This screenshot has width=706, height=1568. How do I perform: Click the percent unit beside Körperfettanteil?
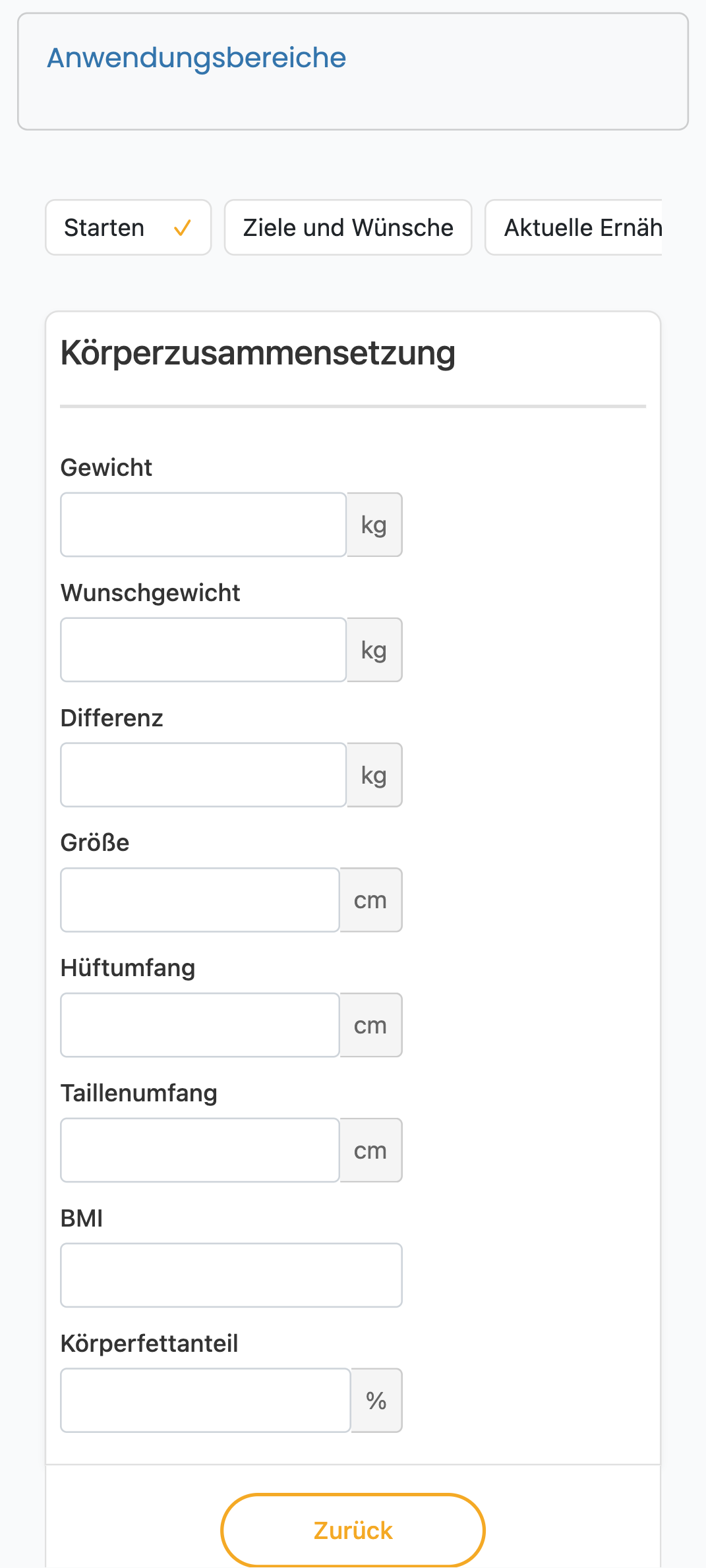376,1400
